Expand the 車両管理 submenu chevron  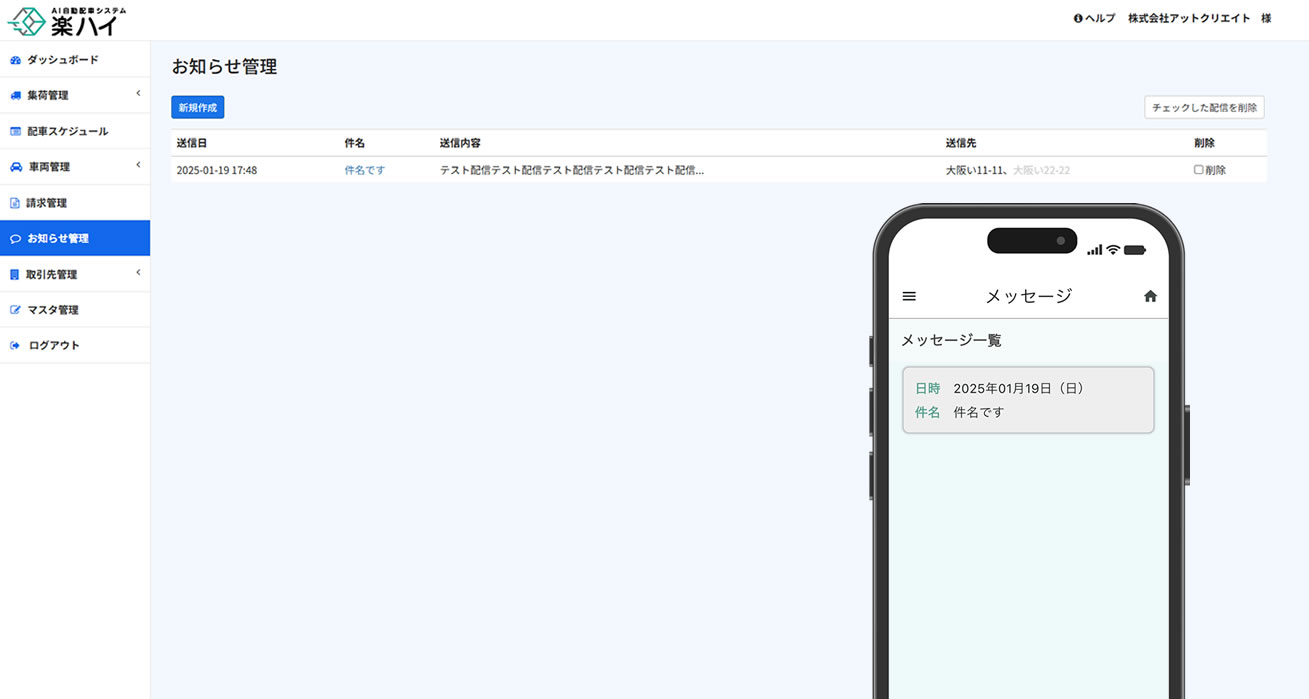(138, 165)
